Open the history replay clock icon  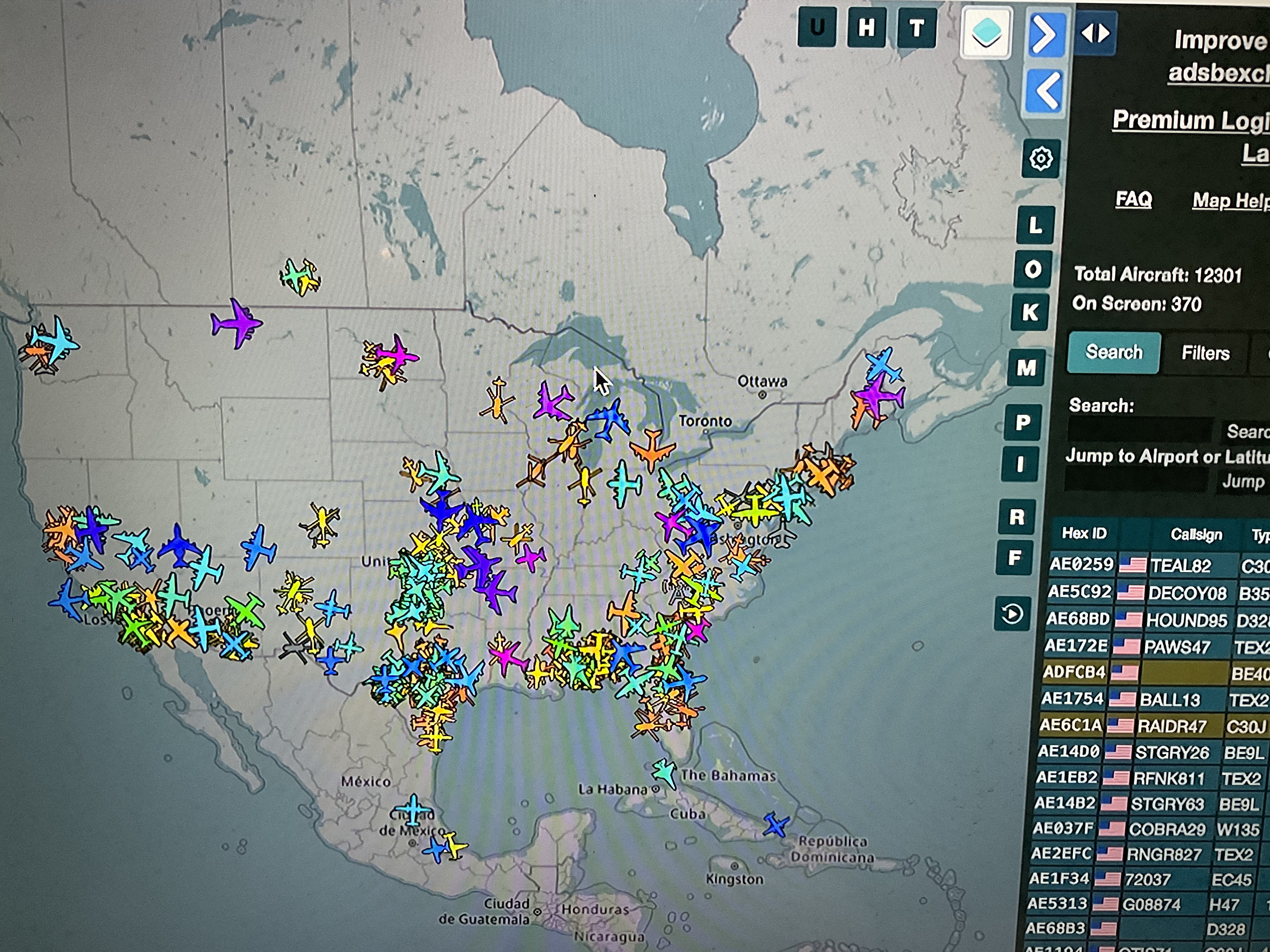[x=1012, y=614]
